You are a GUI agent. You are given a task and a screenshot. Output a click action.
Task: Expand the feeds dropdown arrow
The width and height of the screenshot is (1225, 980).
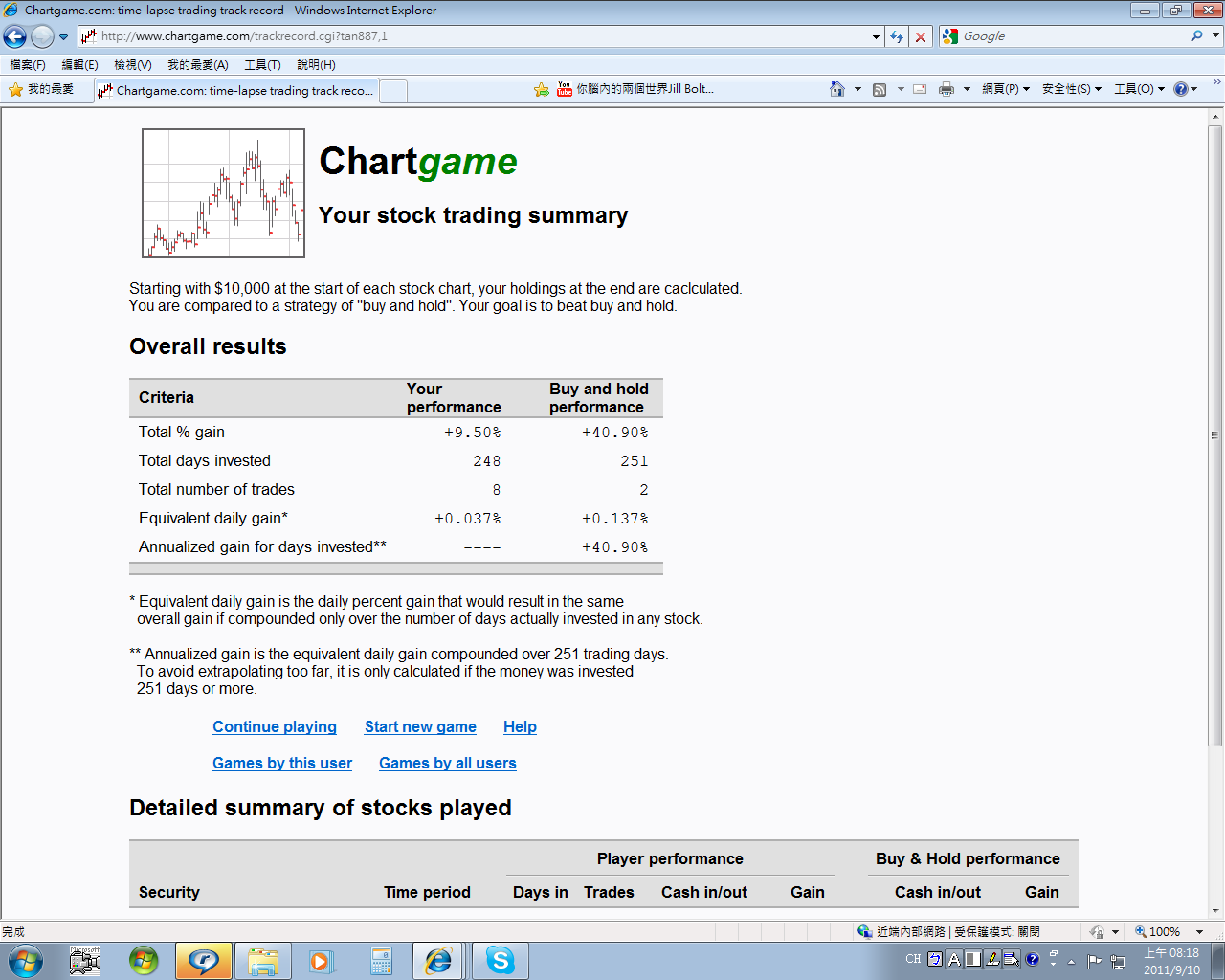(x=901, y=89)
